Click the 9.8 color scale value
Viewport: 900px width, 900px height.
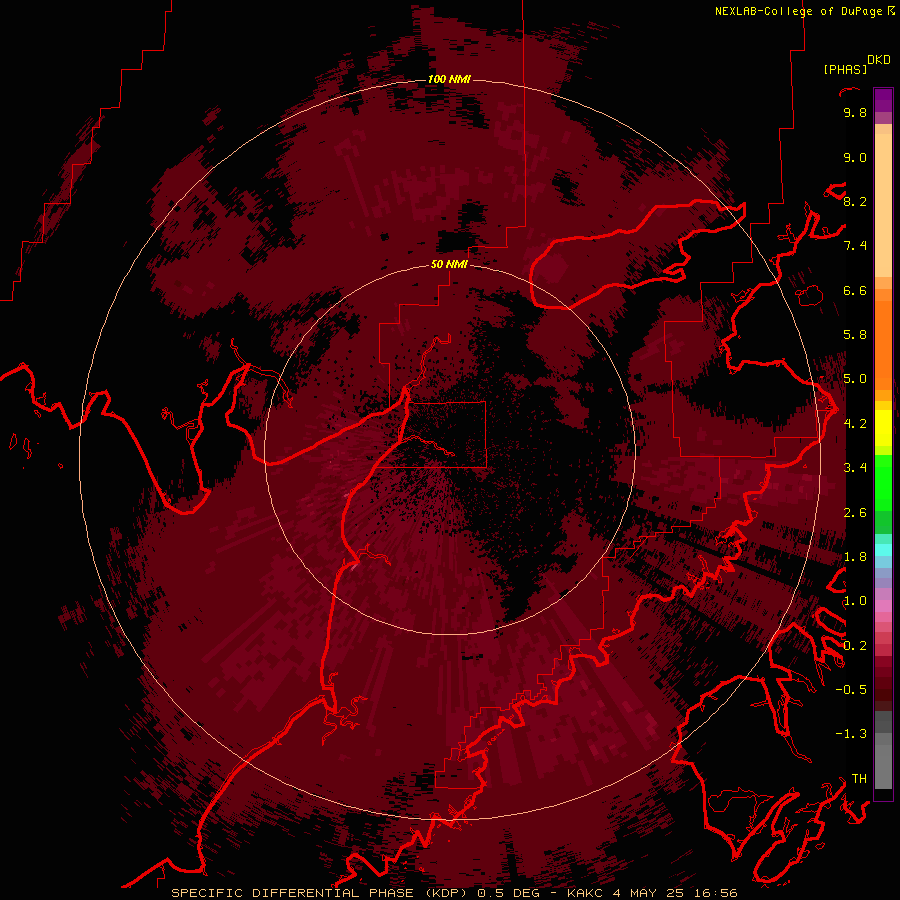855,113
